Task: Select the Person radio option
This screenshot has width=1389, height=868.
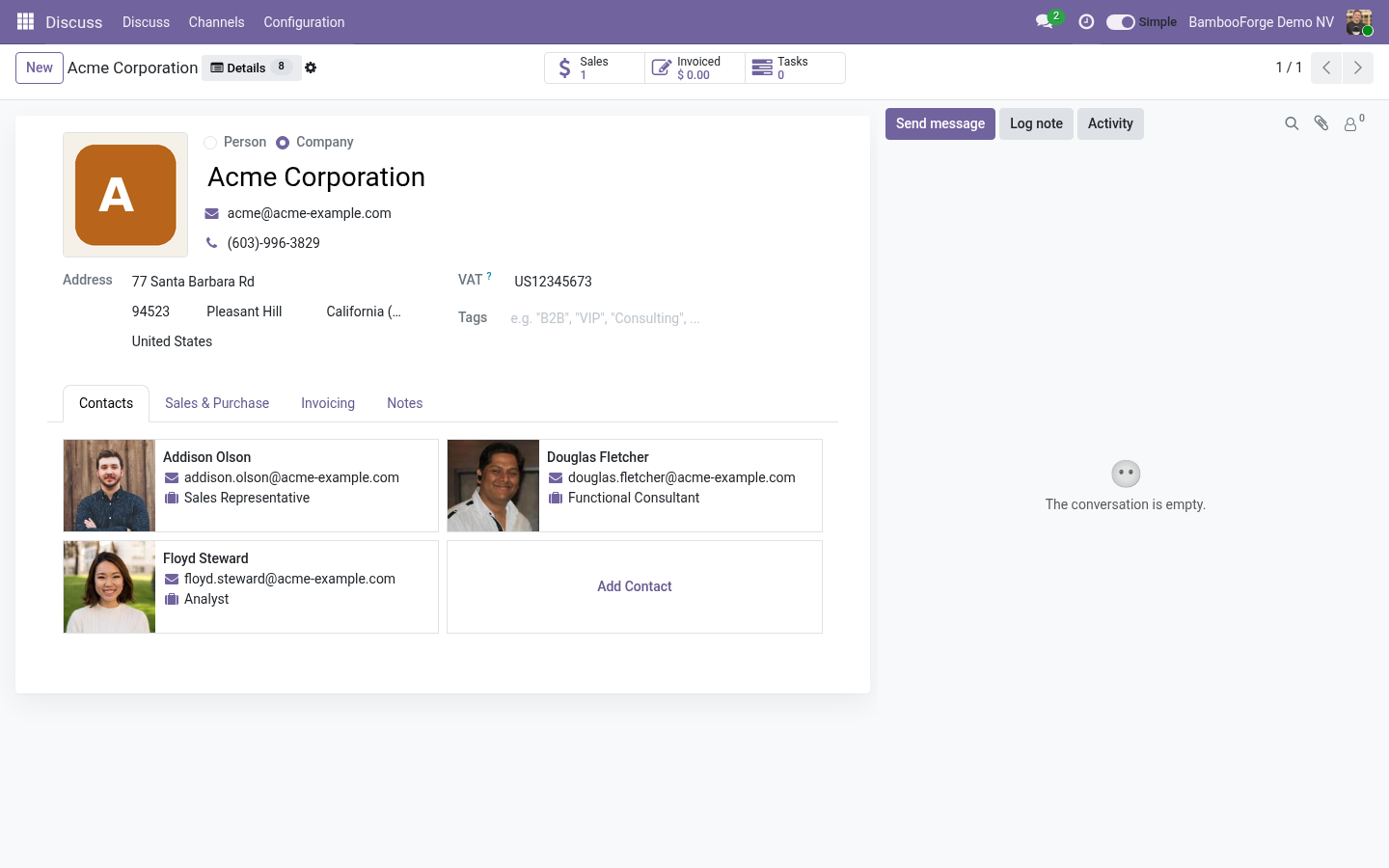Action: [x=210, y=143]
